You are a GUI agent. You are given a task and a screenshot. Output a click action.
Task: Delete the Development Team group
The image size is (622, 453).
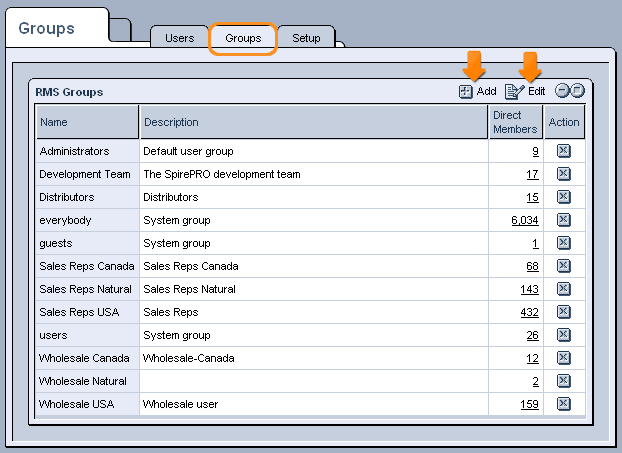[x=563, y=174]
